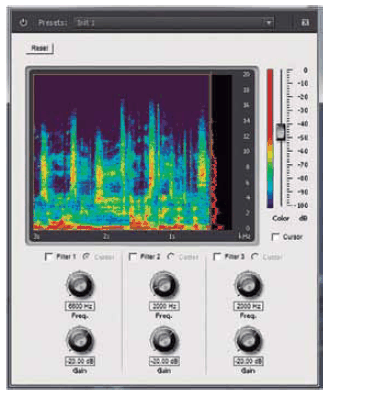This screenshot has width=368, height=400.
Task: Select the Filter 2 Cursor radio button
Action: click(x=171, y=257)
